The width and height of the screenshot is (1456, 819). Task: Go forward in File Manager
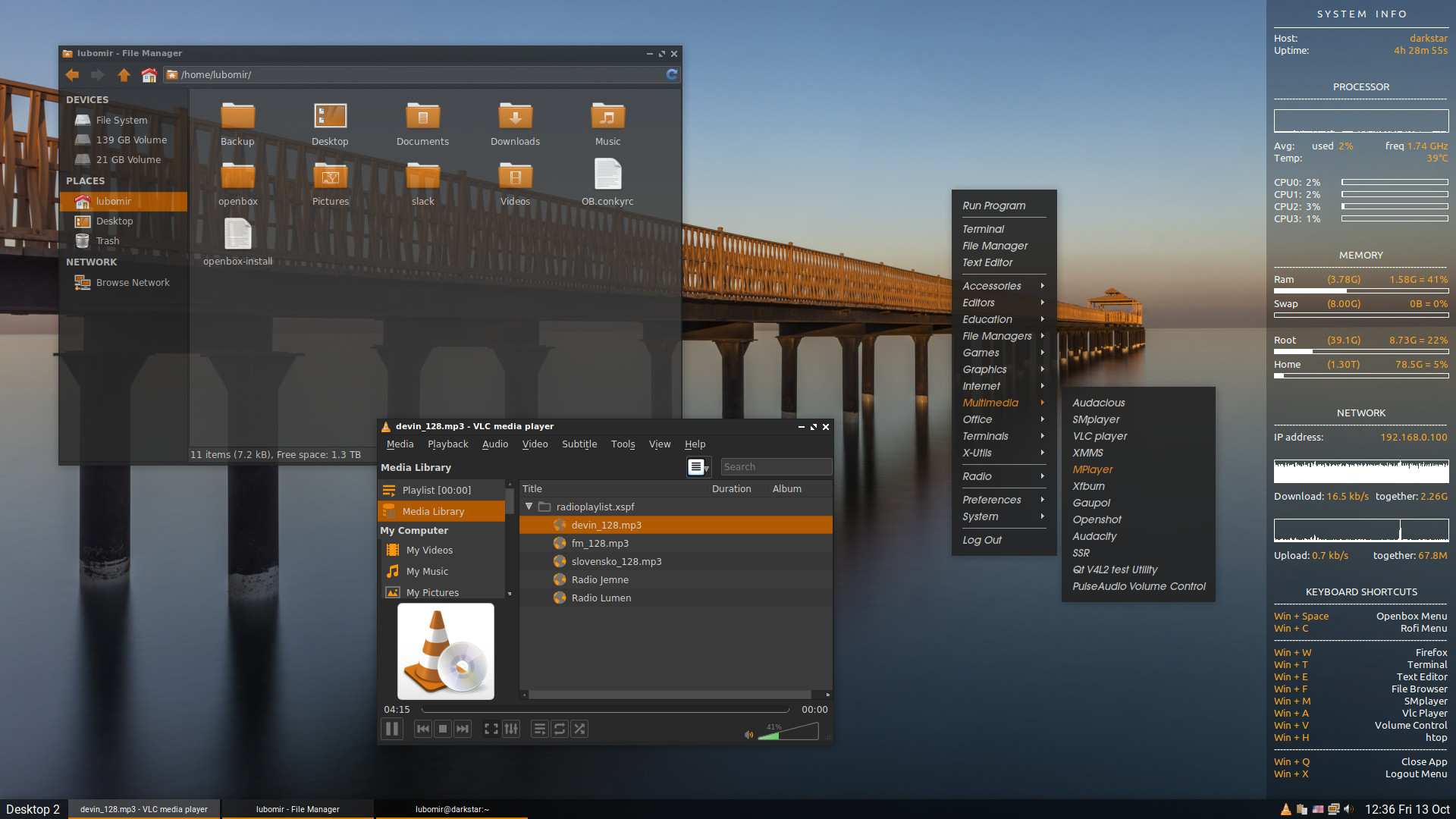pyautogui.click(x=98, y=74)
